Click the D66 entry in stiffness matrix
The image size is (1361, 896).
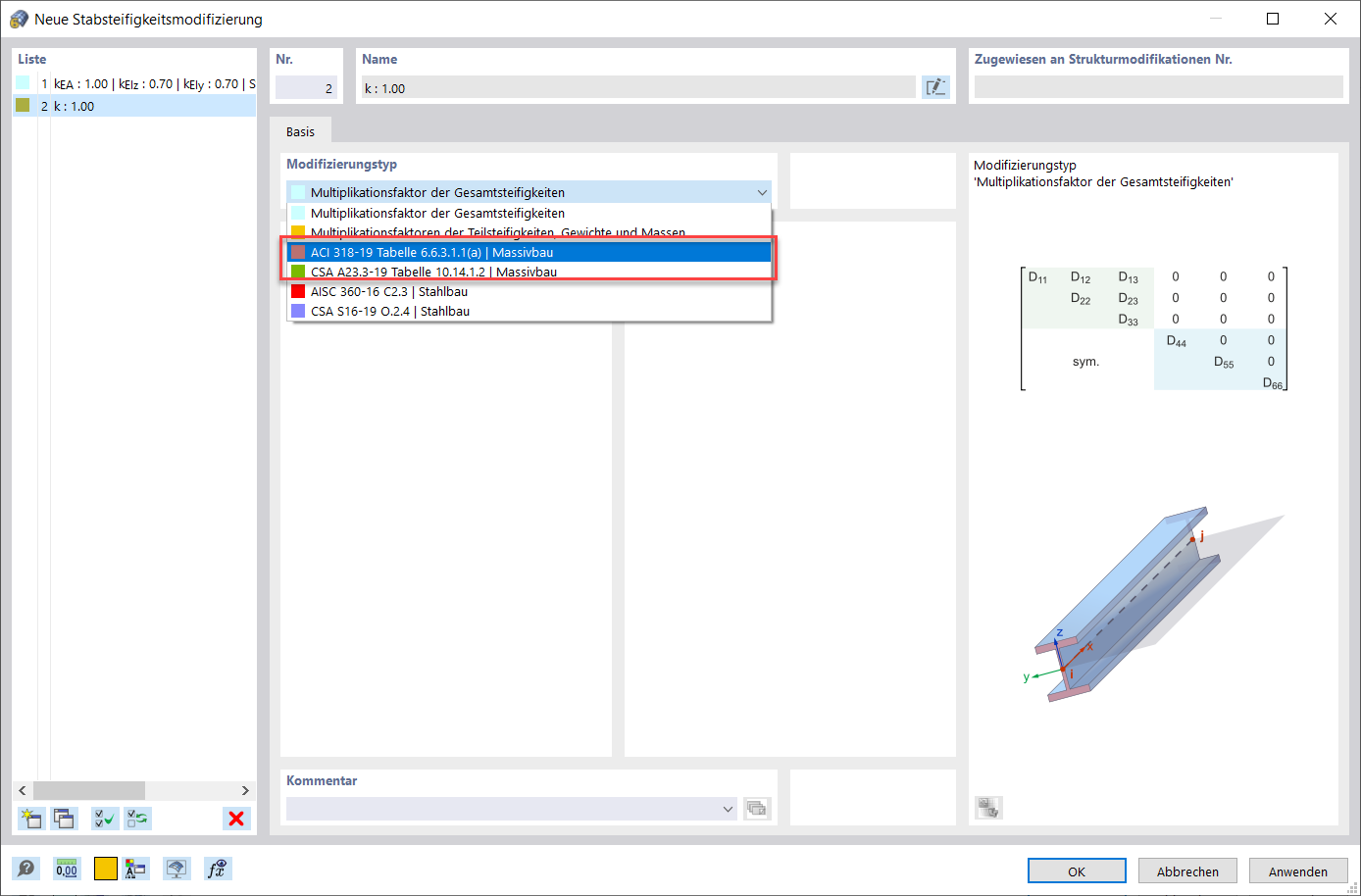pos(1272,383)
